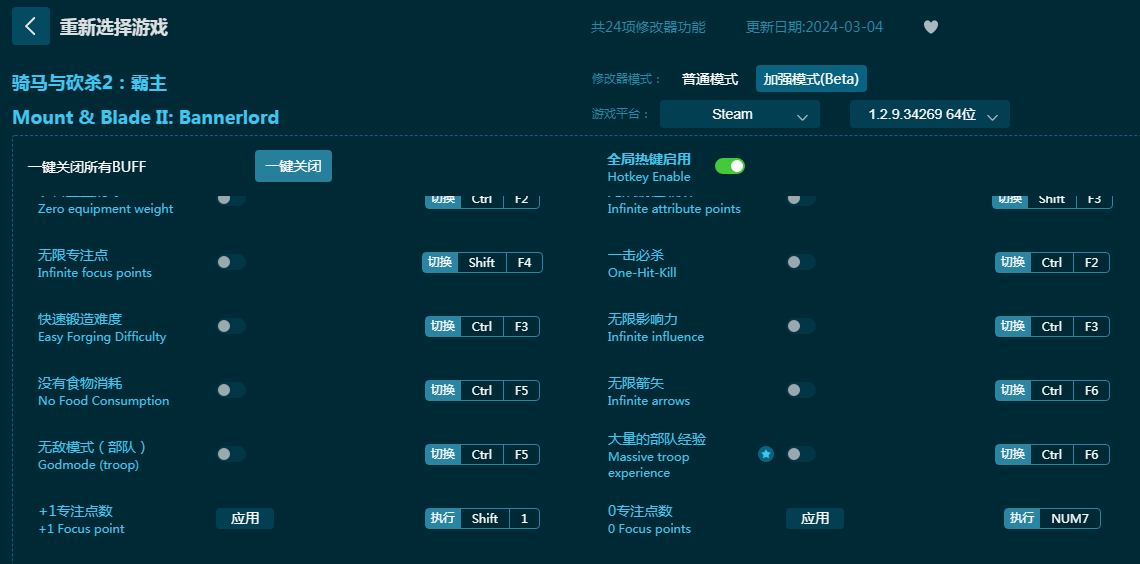The width and height of the screenshot is (1140, 564).
Task: Click the star icon beside Massive troop experience
Action: click(766, 454)
